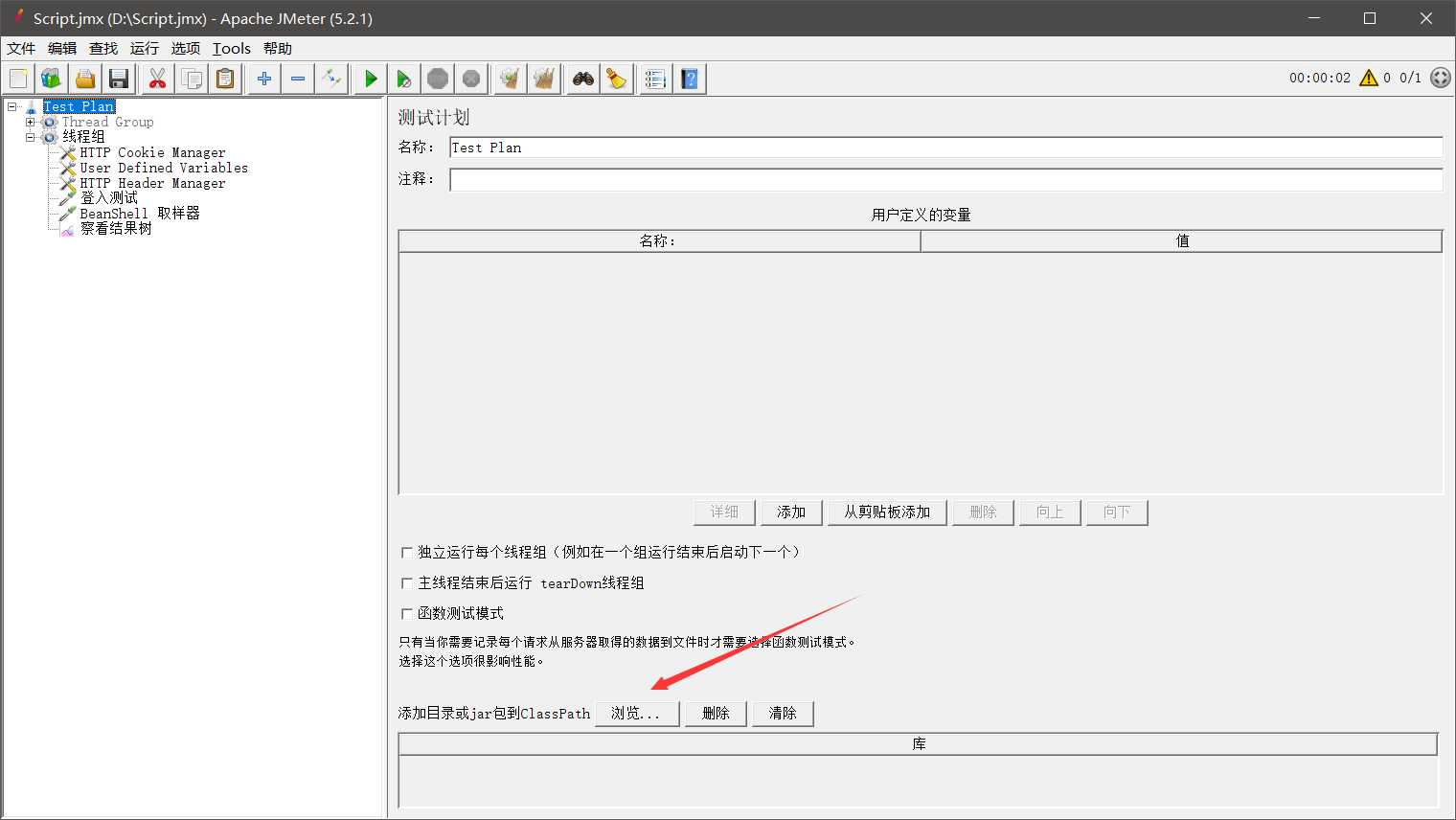Open the Templates icon in toolbar
Screen dimensions: 1456x820
click(x=52, y=79)
